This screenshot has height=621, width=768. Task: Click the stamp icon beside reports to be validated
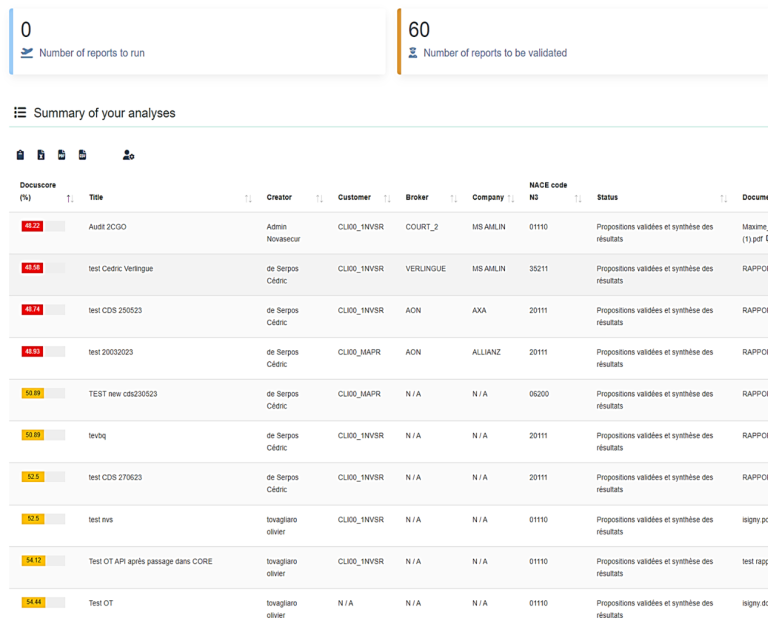pos(413,53)
